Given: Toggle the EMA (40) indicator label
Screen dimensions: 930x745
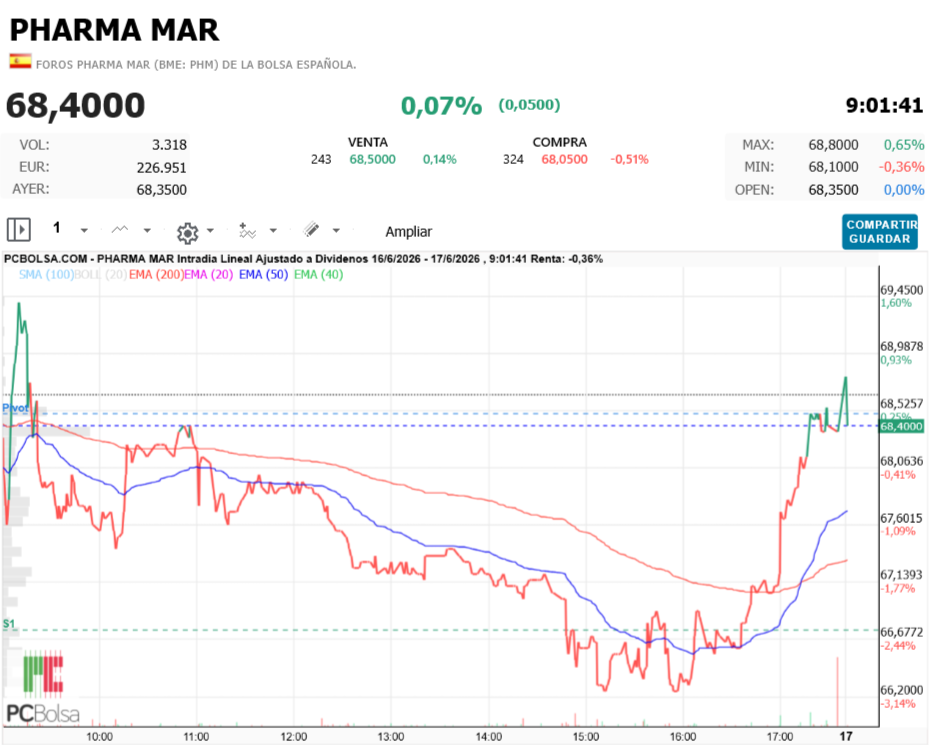Looking at the screenshot, I should pos(319,274).
